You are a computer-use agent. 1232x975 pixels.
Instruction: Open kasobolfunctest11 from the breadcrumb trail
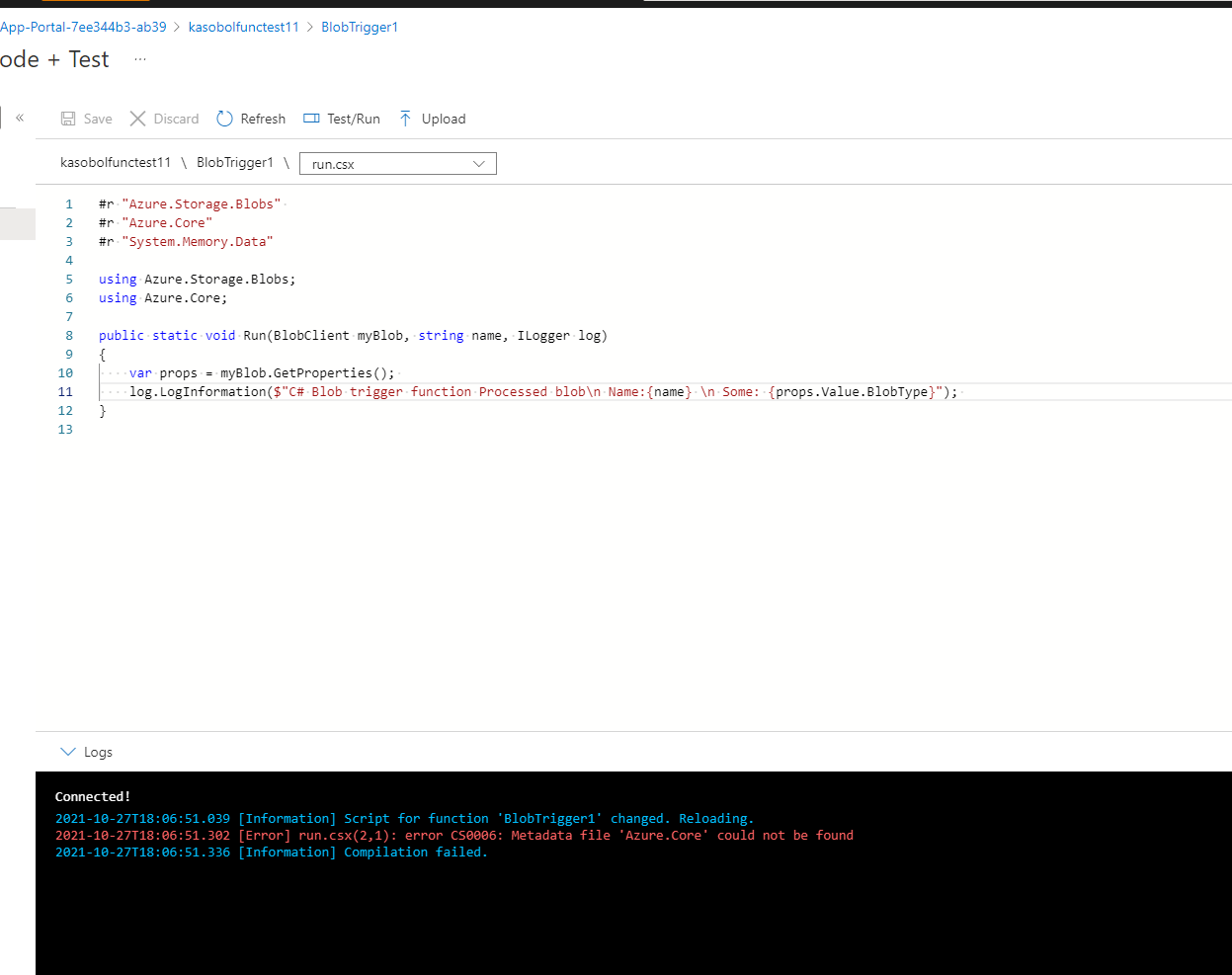pyautogui.click(x=243, y=27)
